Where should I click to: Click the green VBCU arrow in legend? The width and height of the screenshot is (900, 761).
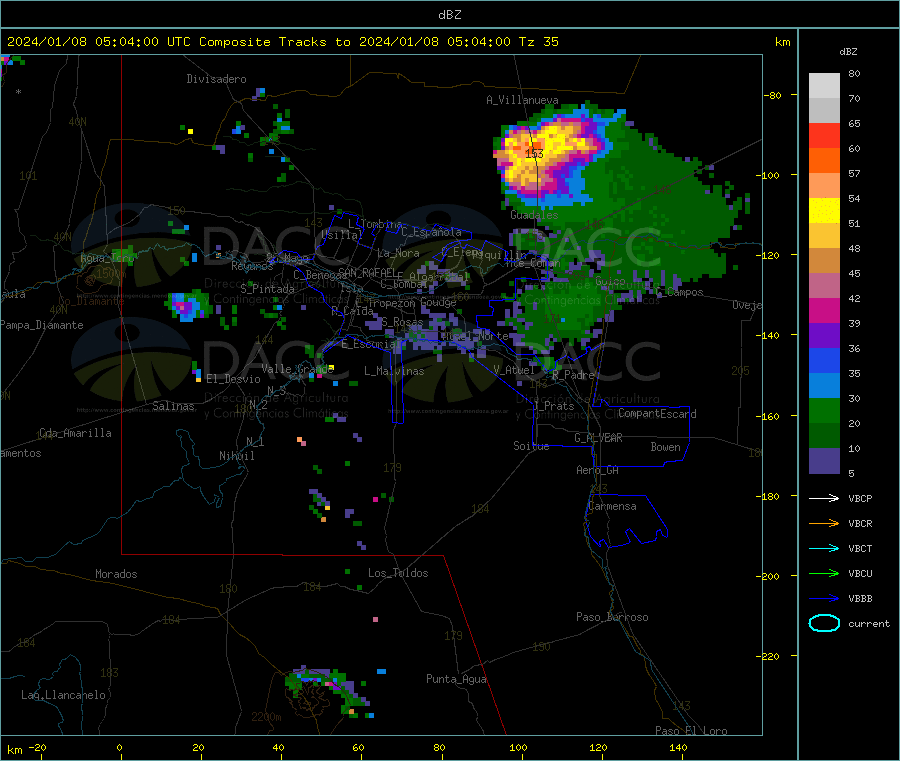(x=824, y=573)
